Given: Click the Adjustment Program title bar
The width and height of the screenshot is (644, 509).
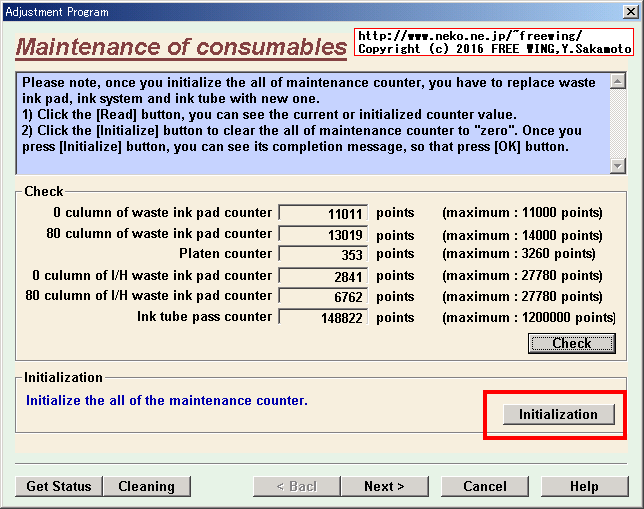Looking at the screenshot, I should pos(300,12).
